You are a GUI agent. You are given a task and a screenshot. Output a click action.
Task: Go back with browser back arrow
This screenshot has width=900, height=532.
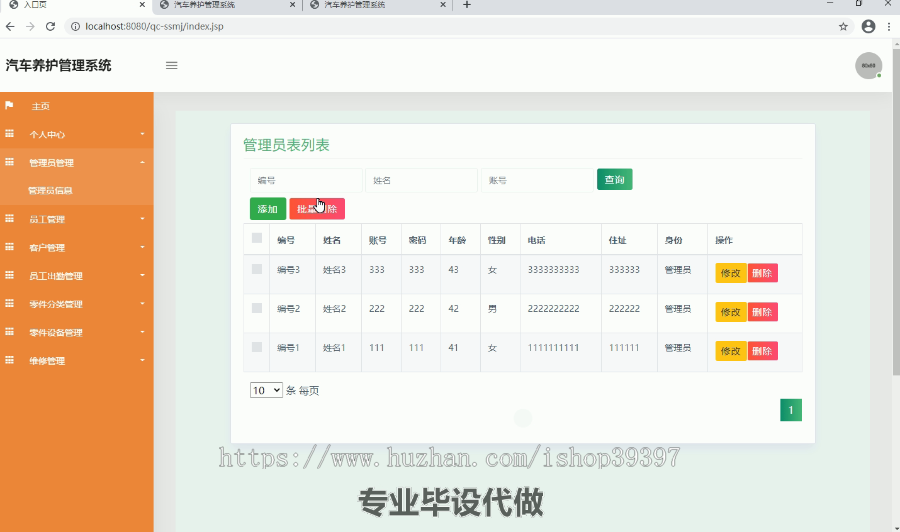[x=10, y=26]
